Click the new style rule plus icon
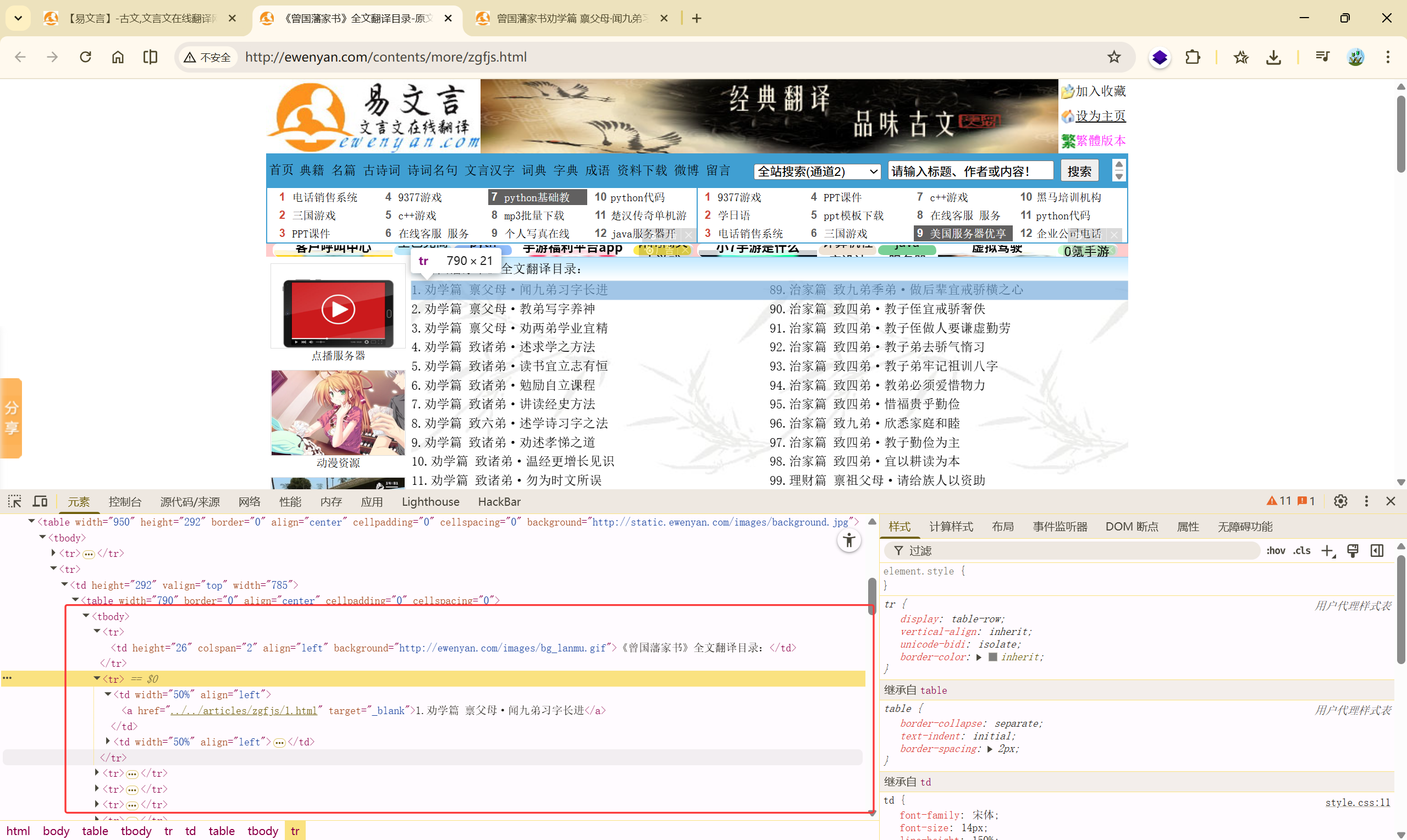 pos(1327,551)
